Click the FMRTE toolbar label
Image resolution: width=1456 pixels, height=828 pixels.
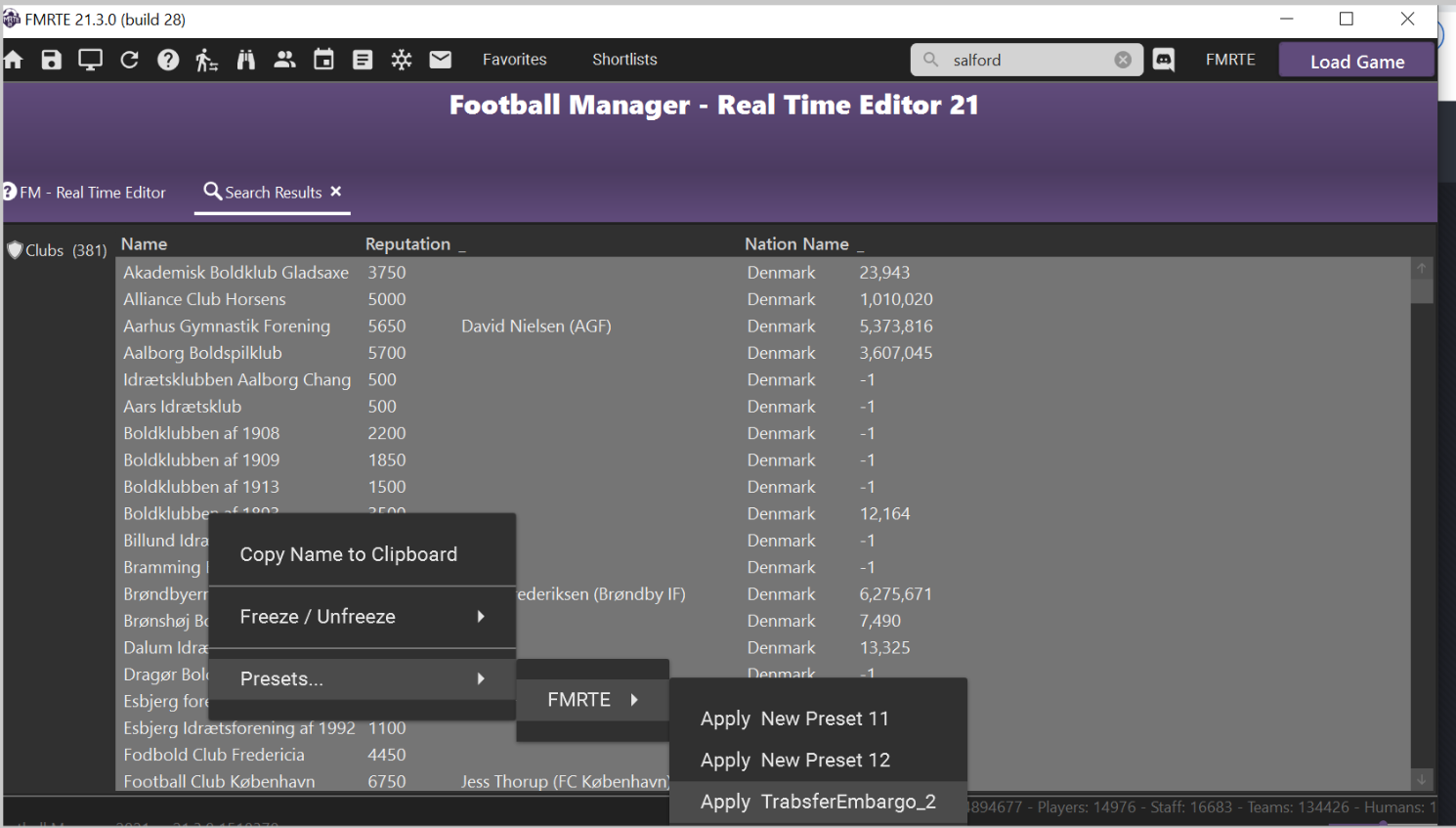pyautogui.click(x=1230, y=60)
